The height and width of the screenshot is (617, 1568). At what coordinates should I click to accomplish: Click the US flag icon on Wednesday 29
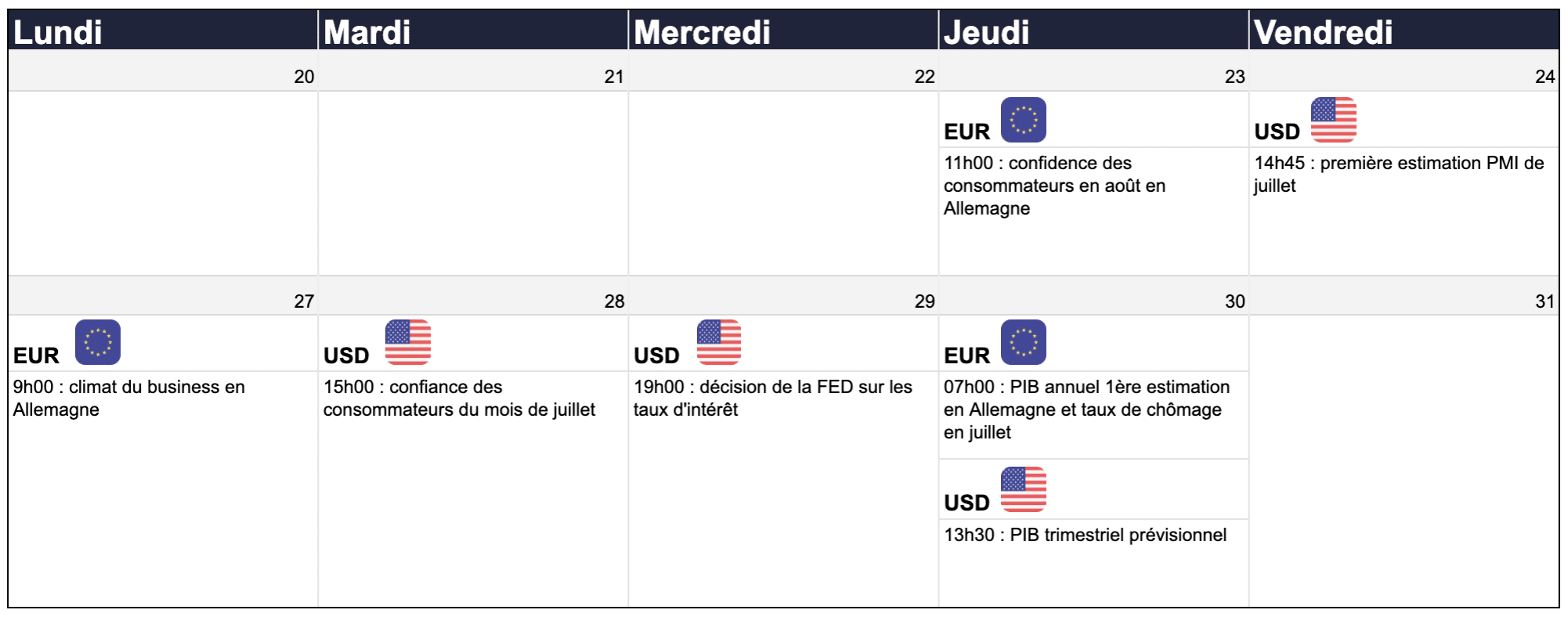pyautogui.click(x=719, y=342)
